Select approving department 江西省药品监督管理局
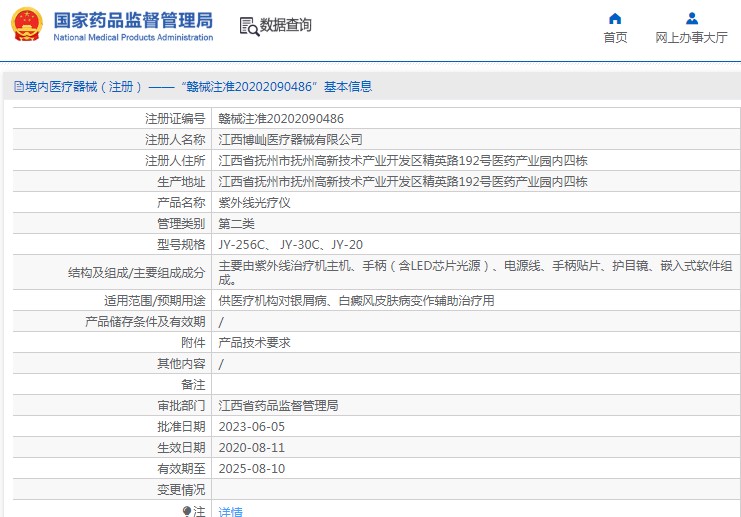 (278, 405)
